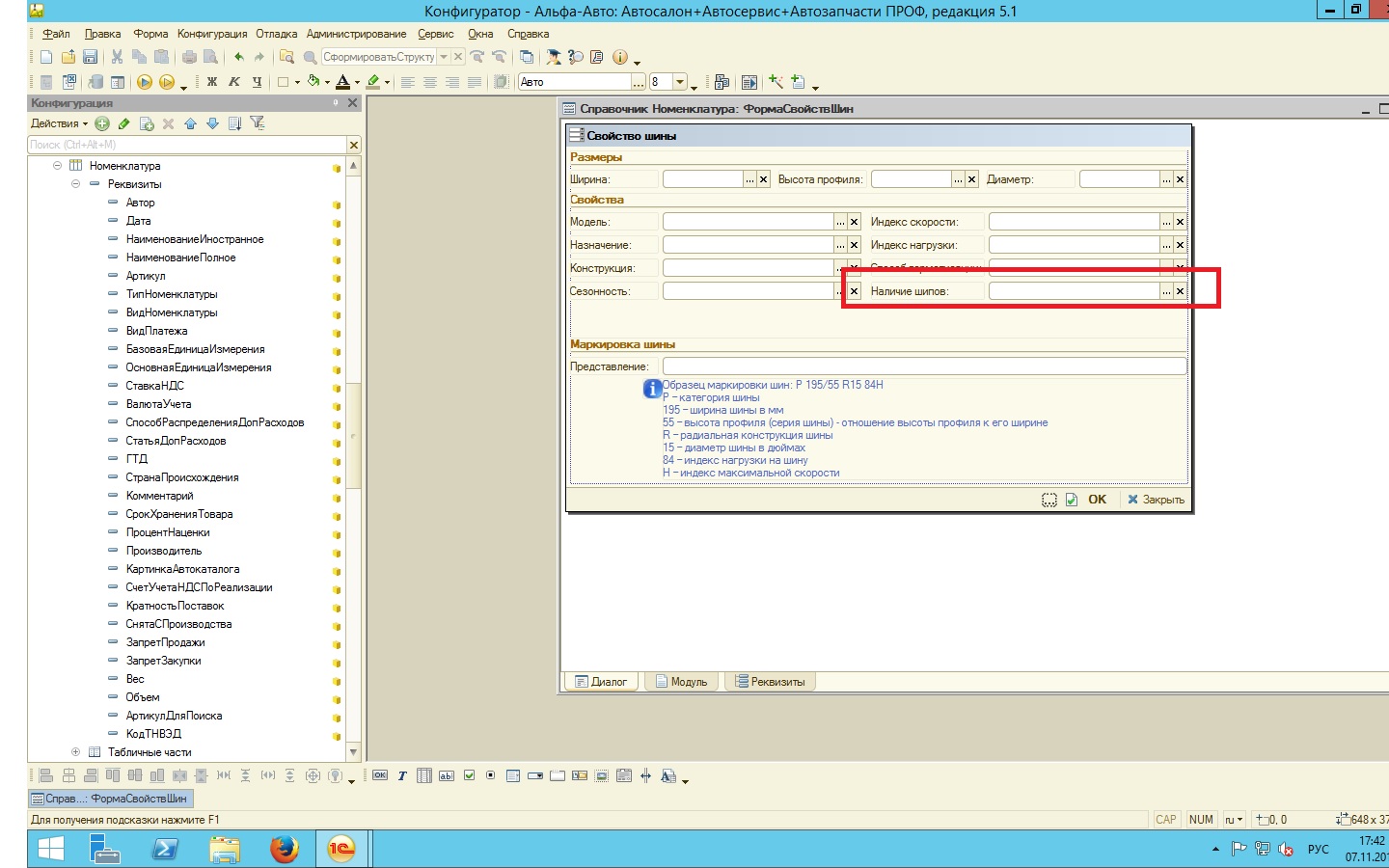Open Firefox from the taskbar
The width and height of the screenshot is (1389, 868).
click(x=284, y=849)
